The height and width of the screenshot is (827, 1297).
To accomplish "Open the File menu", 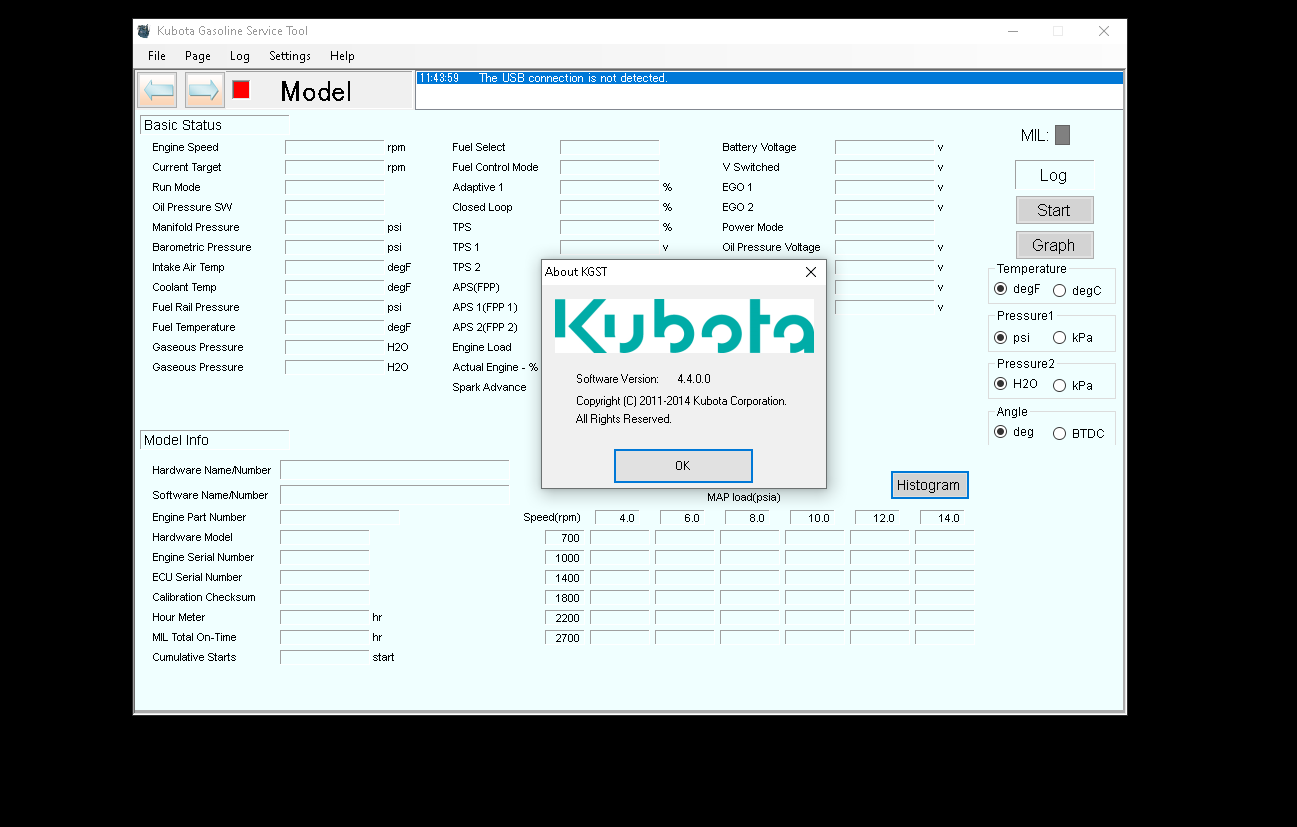I will coord(157,56).
